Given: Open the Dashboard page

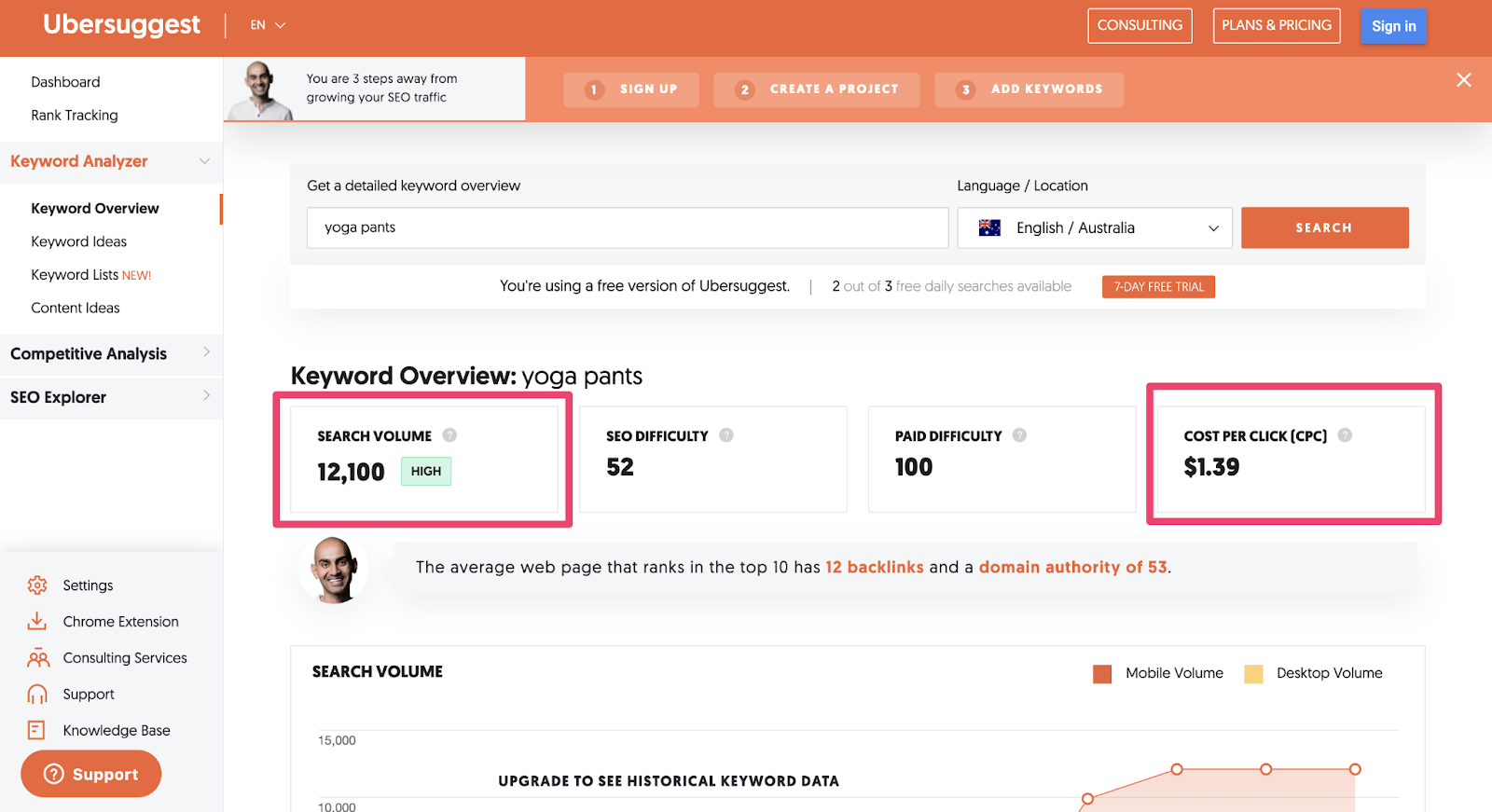Looking at the screenshot, I should pyautogui.click(x=65, y=82).
